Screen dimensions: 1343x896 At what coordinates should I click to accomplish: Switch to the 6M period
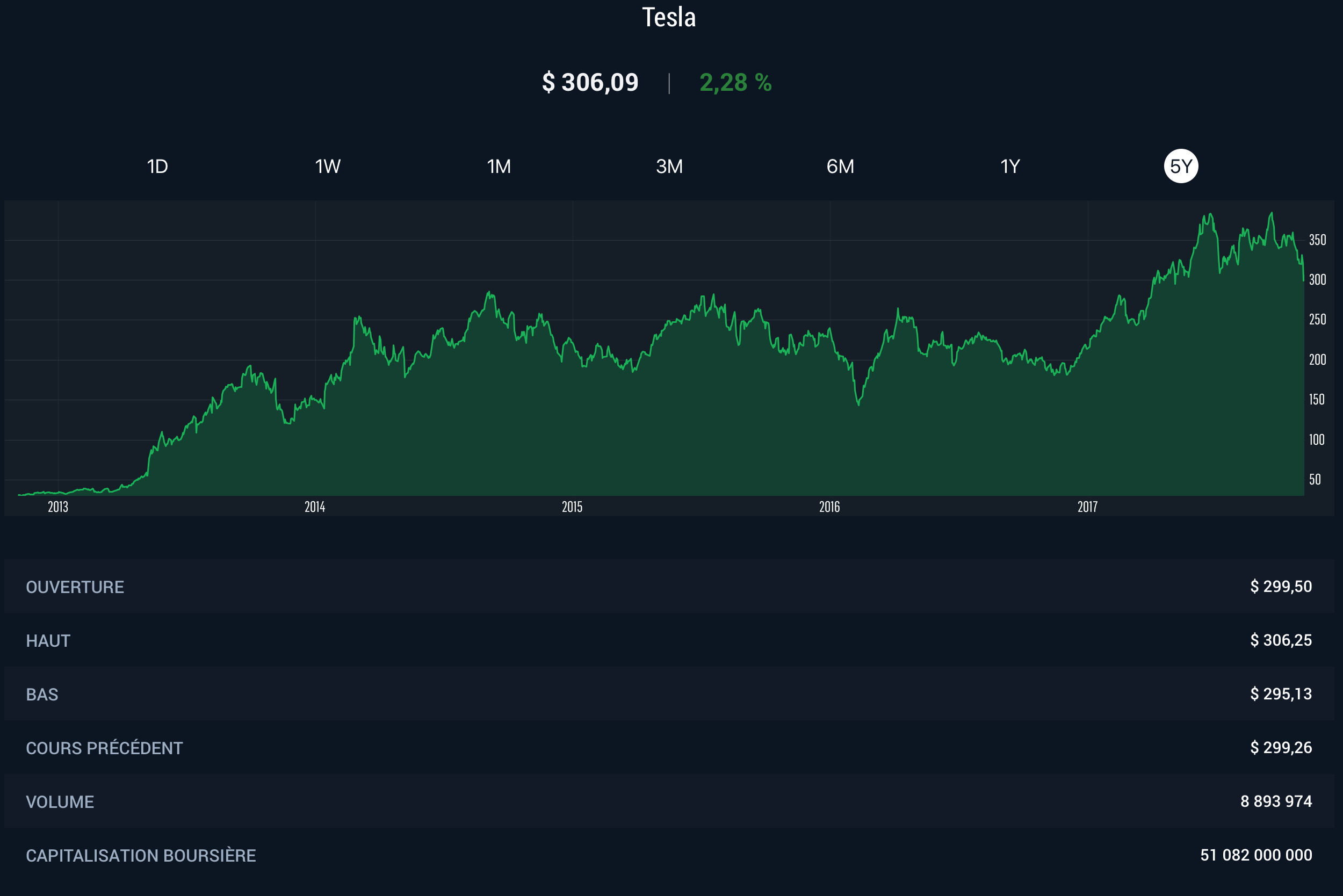[x=840, y=167]
